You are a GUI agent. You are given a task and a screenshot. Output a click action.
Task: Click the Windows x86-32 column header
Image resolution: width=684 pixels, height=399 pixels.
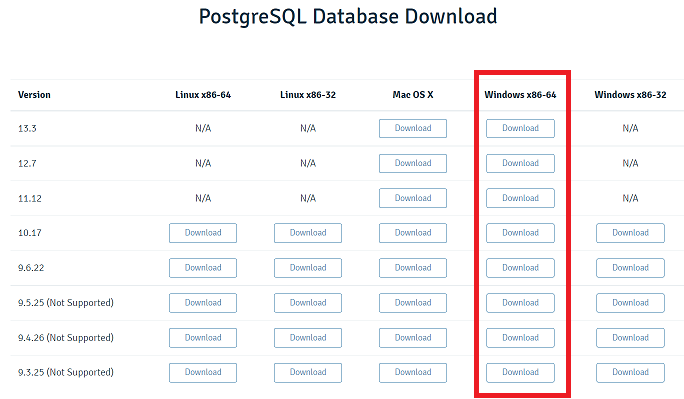click(x=630, y=95)
